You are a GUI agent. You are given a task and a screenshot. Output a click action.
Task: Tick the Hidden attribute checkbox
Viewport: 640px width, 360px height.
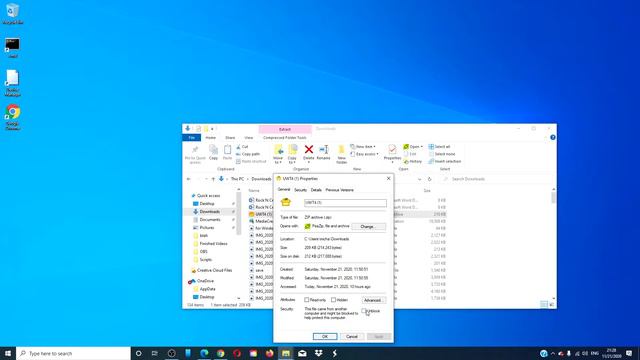click(333, 300)
